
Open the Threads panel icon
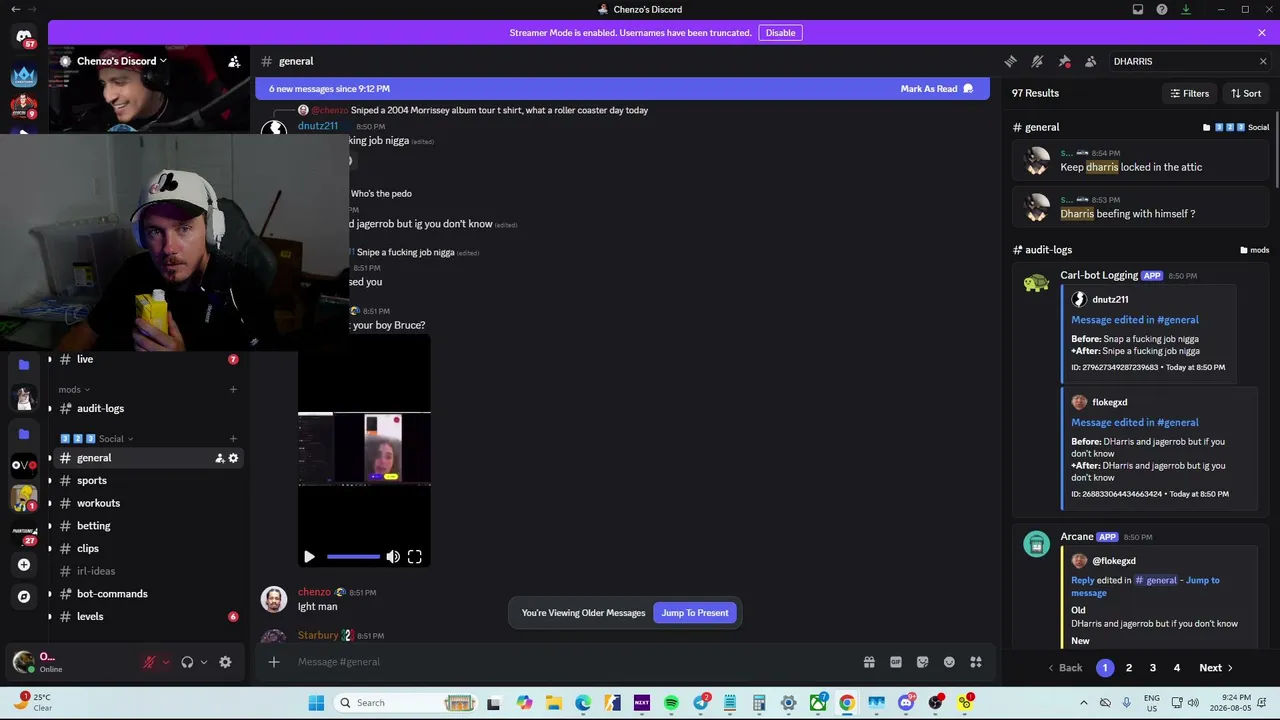point(1011,61)
